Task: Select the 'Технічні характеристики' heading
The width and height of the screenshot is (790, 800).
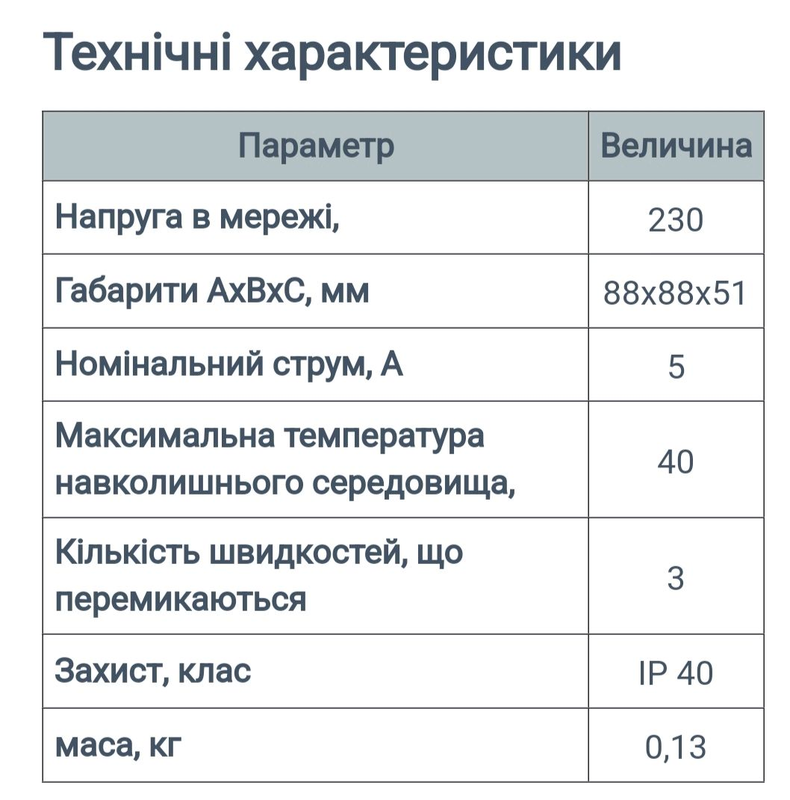Action: click(332, 53)
